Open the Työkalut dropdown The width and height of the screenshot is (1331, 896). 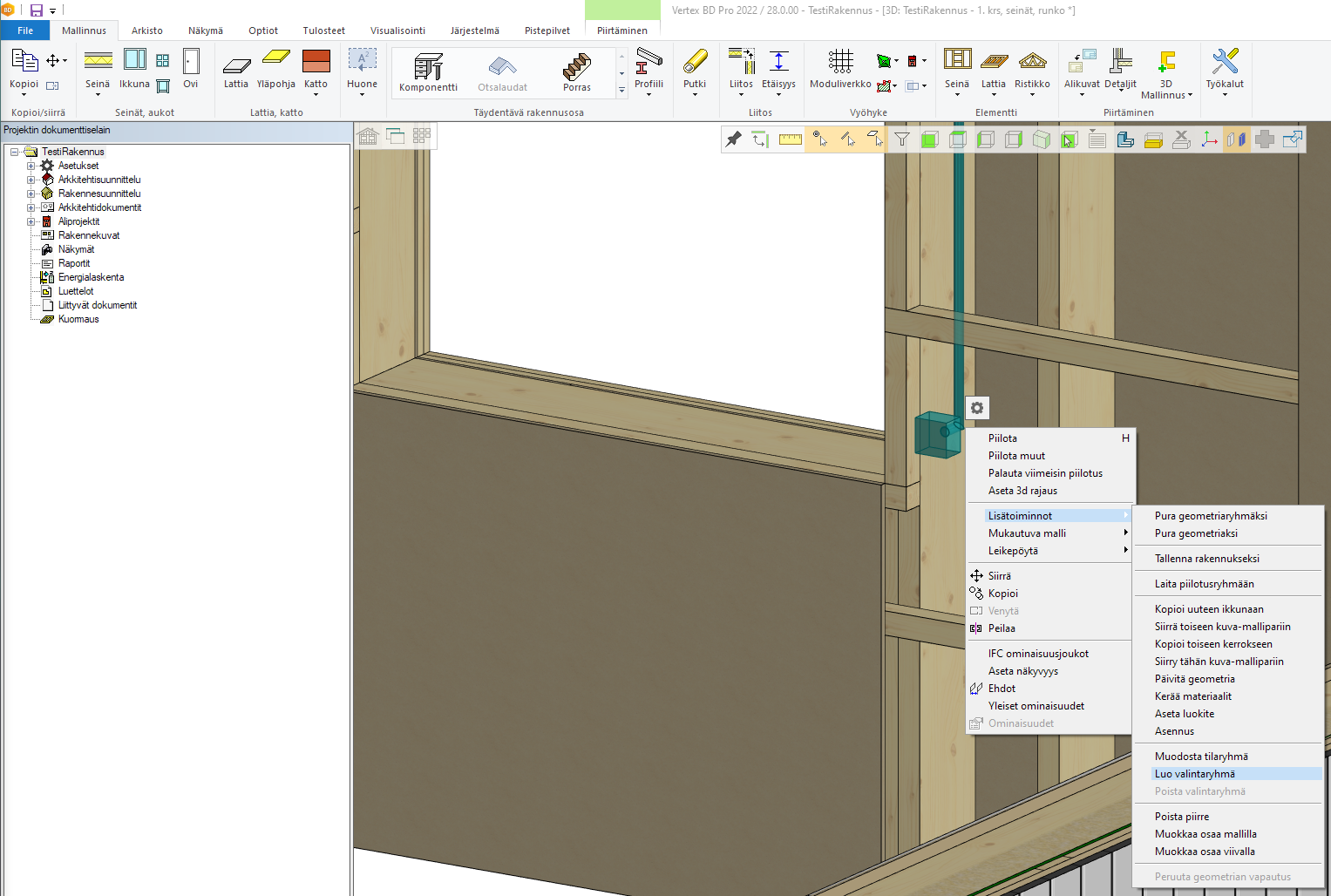tap(1225, 73)
